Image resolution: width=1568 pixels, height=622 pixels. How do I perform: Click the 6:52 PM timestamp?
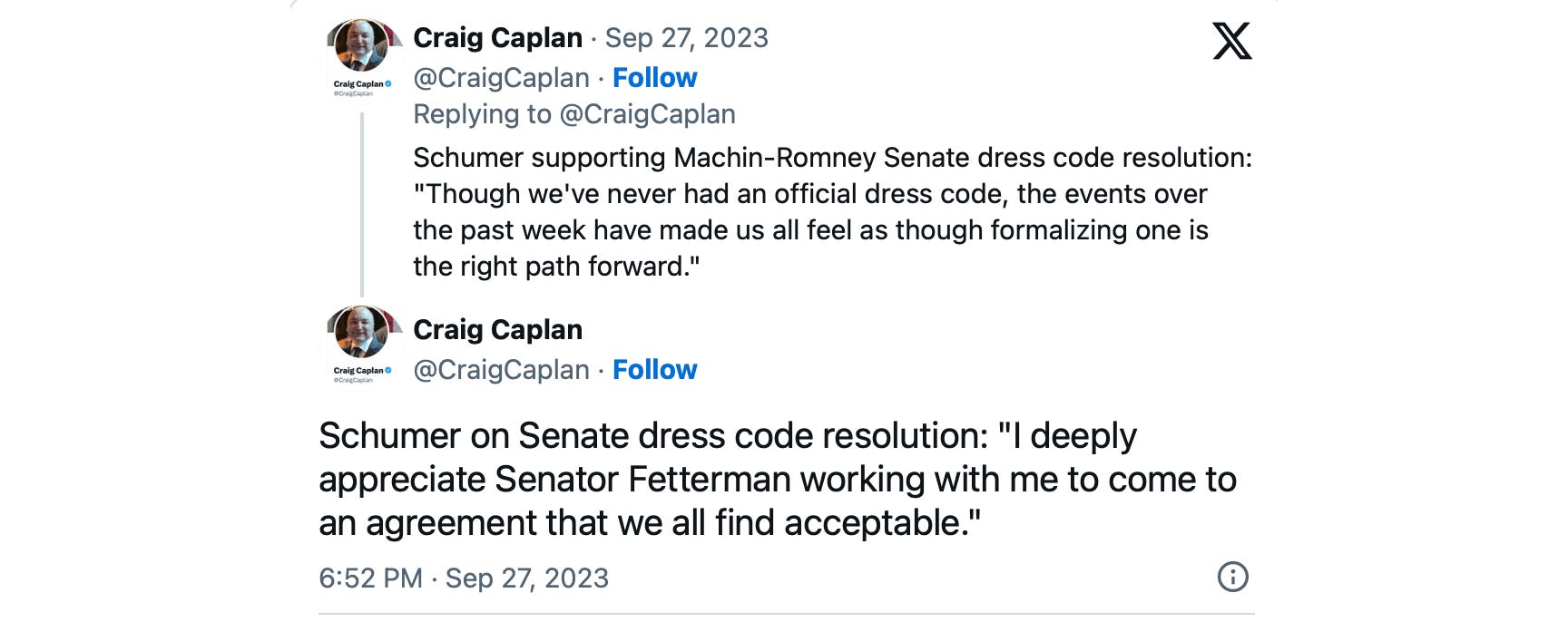(x=371, y=576)
